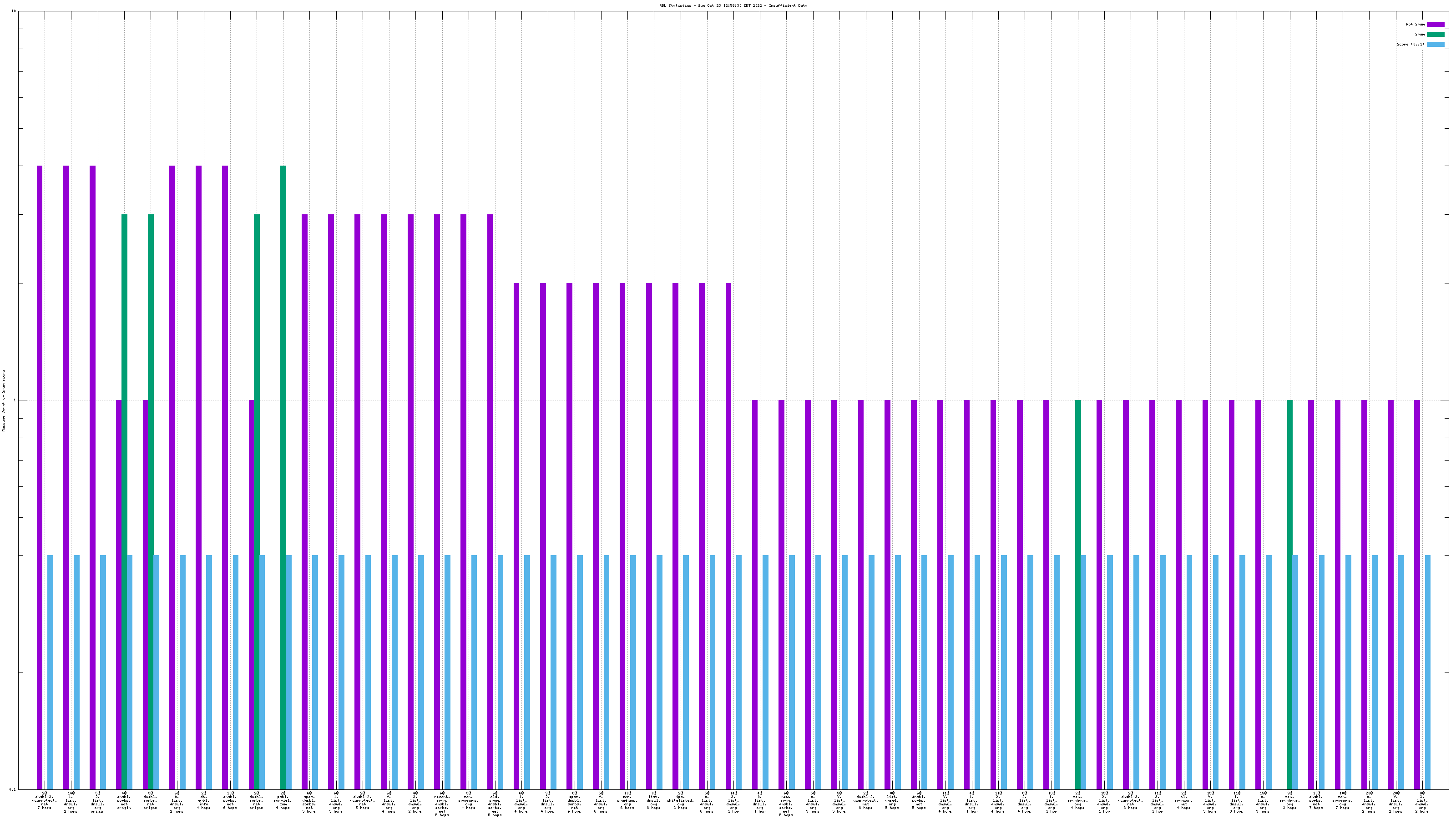This screenshot has width=1456, height=819.
Task: Click the recent.spam.dnsbl.sorbs.net 5 hops label
Action: coord(442,804)
